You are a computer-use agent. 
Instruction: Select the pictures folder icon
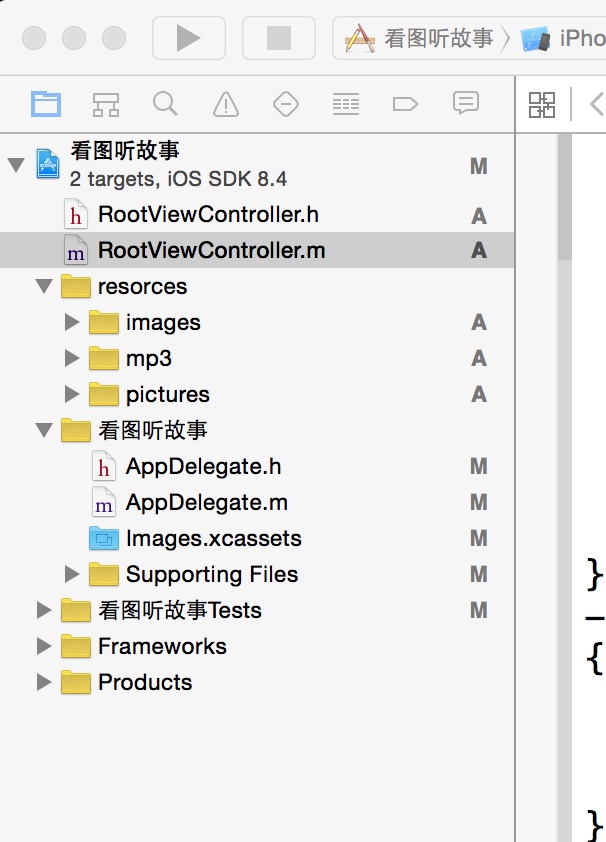coord(104,394)
